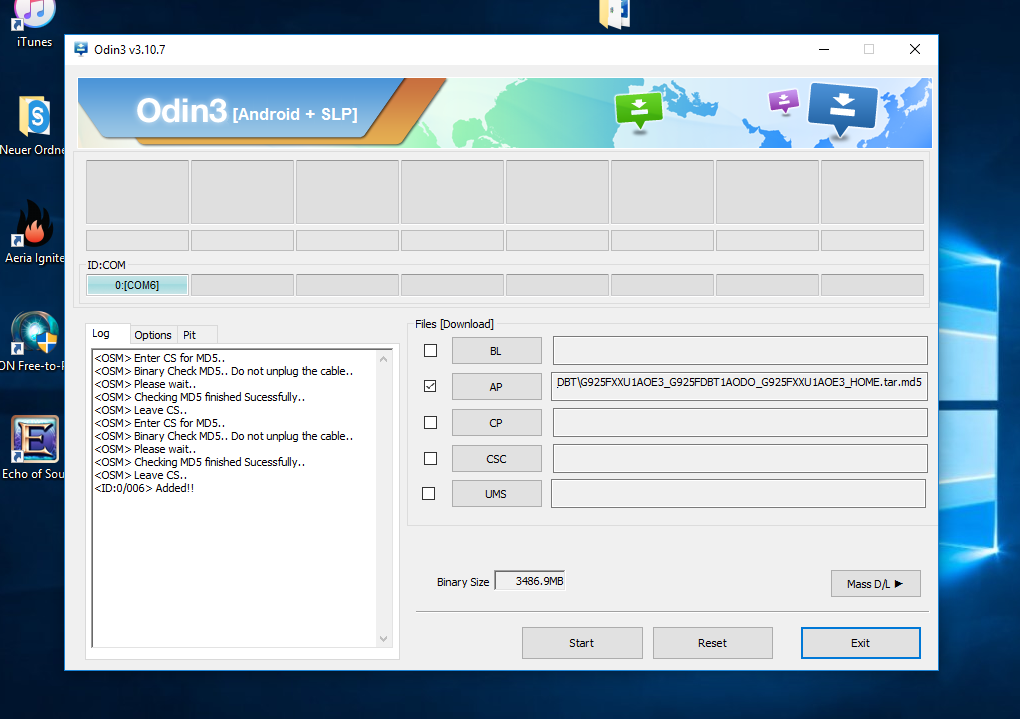Click the CSC file select button
This screenshot has width=1020, height=719.
[x=496, y=459]
